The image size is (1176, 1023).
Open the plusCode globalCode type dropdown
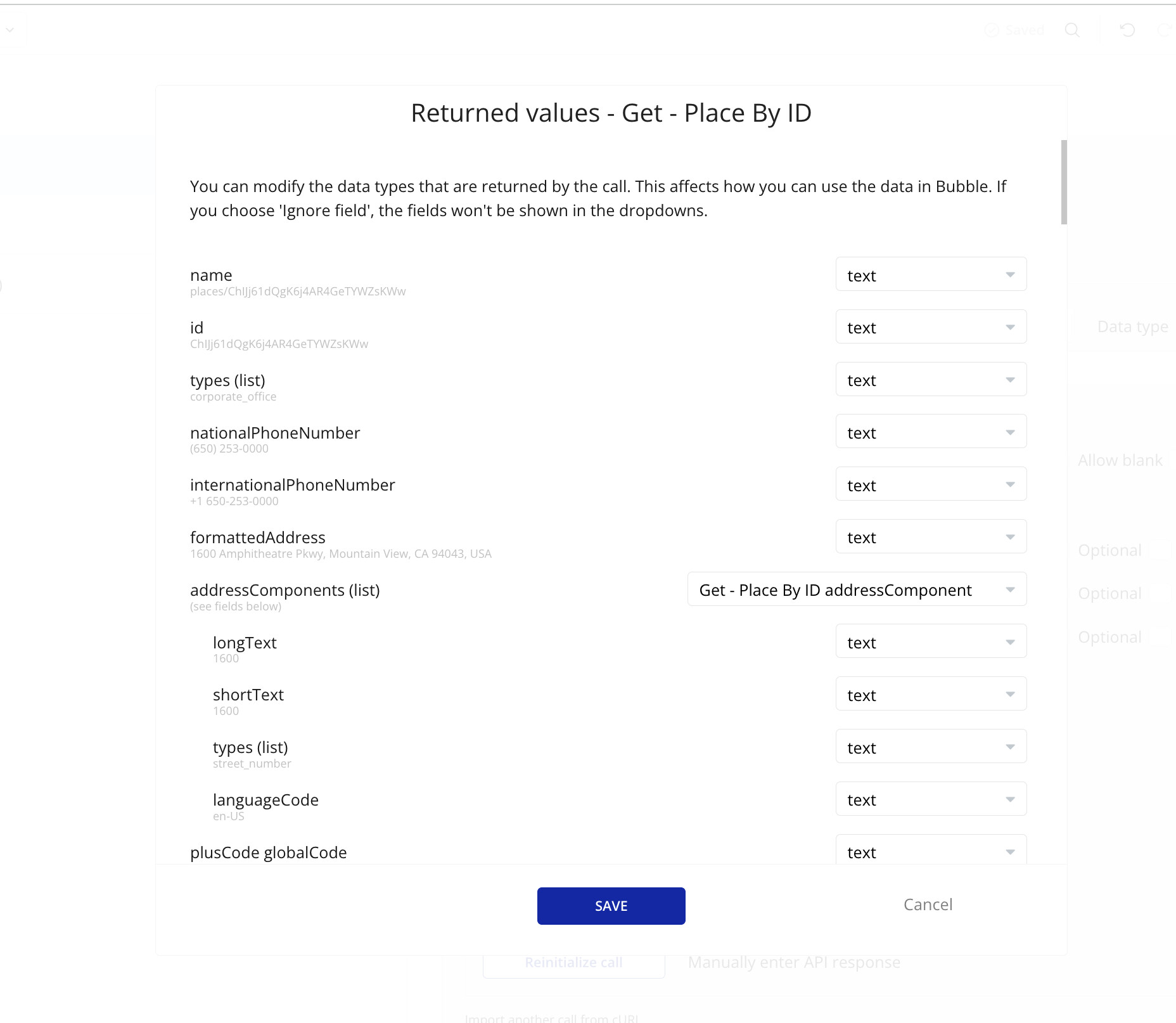(x=931, y=851)
